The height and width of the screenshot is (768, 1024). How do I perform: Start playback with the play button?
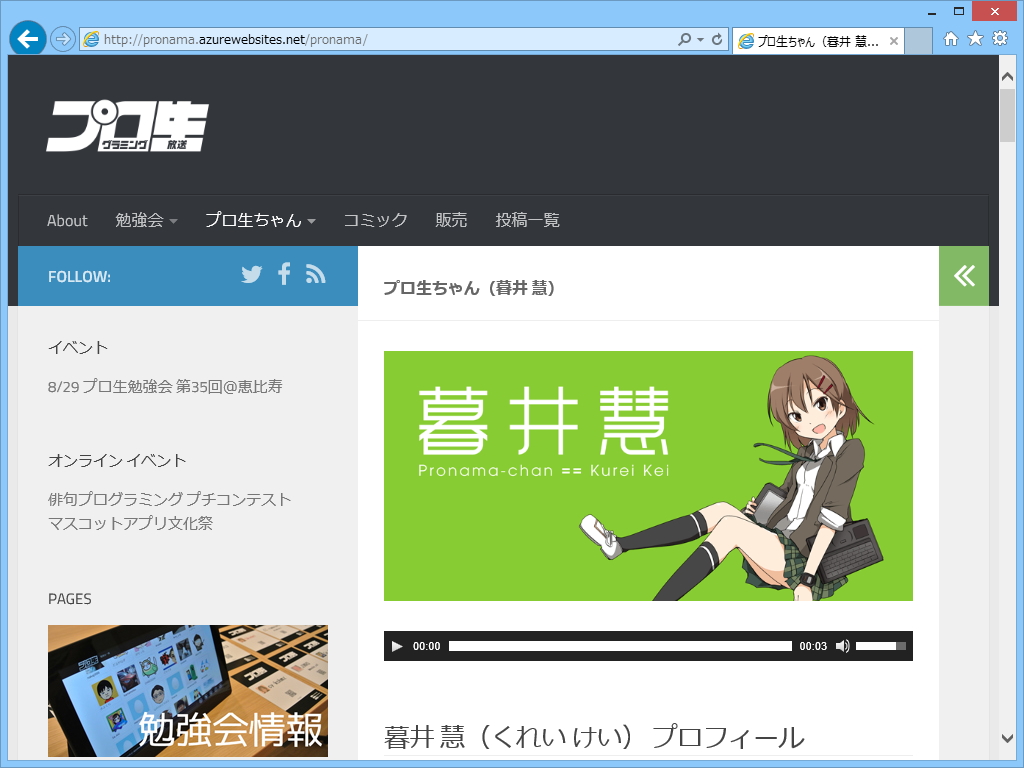click(x=396, y=646)
